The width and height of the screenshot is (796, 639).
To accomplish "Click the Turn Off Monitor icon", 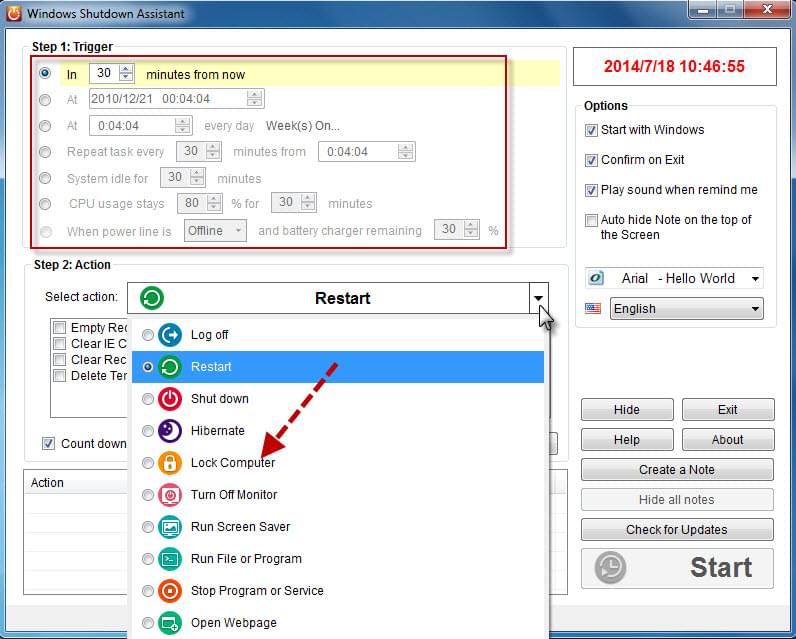I will tap(171, 495).
